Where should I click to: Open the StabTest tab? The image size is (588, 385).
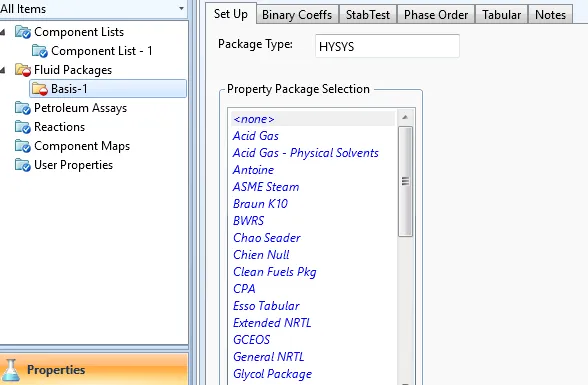368,15
